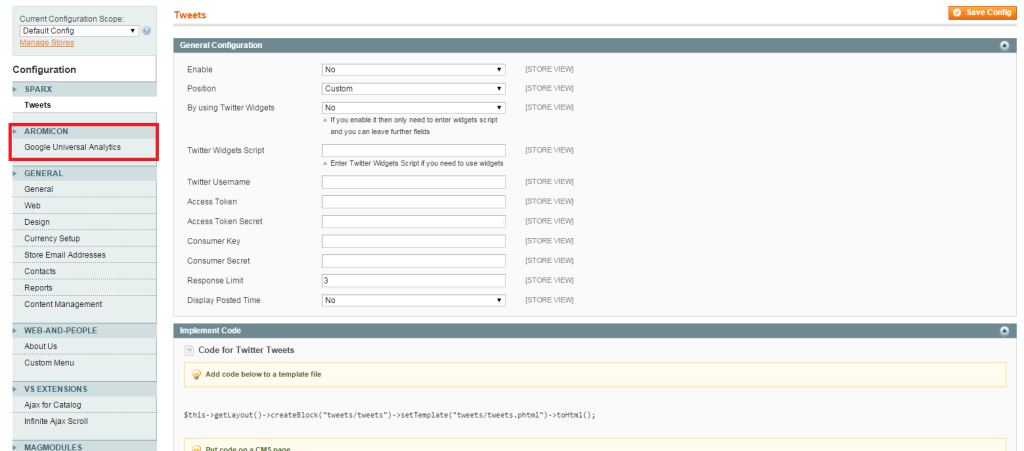Viewport: 1024px width, 451px height.
Task: Open the By using Twitter Widgets dropdown
Action: point(413,108)
